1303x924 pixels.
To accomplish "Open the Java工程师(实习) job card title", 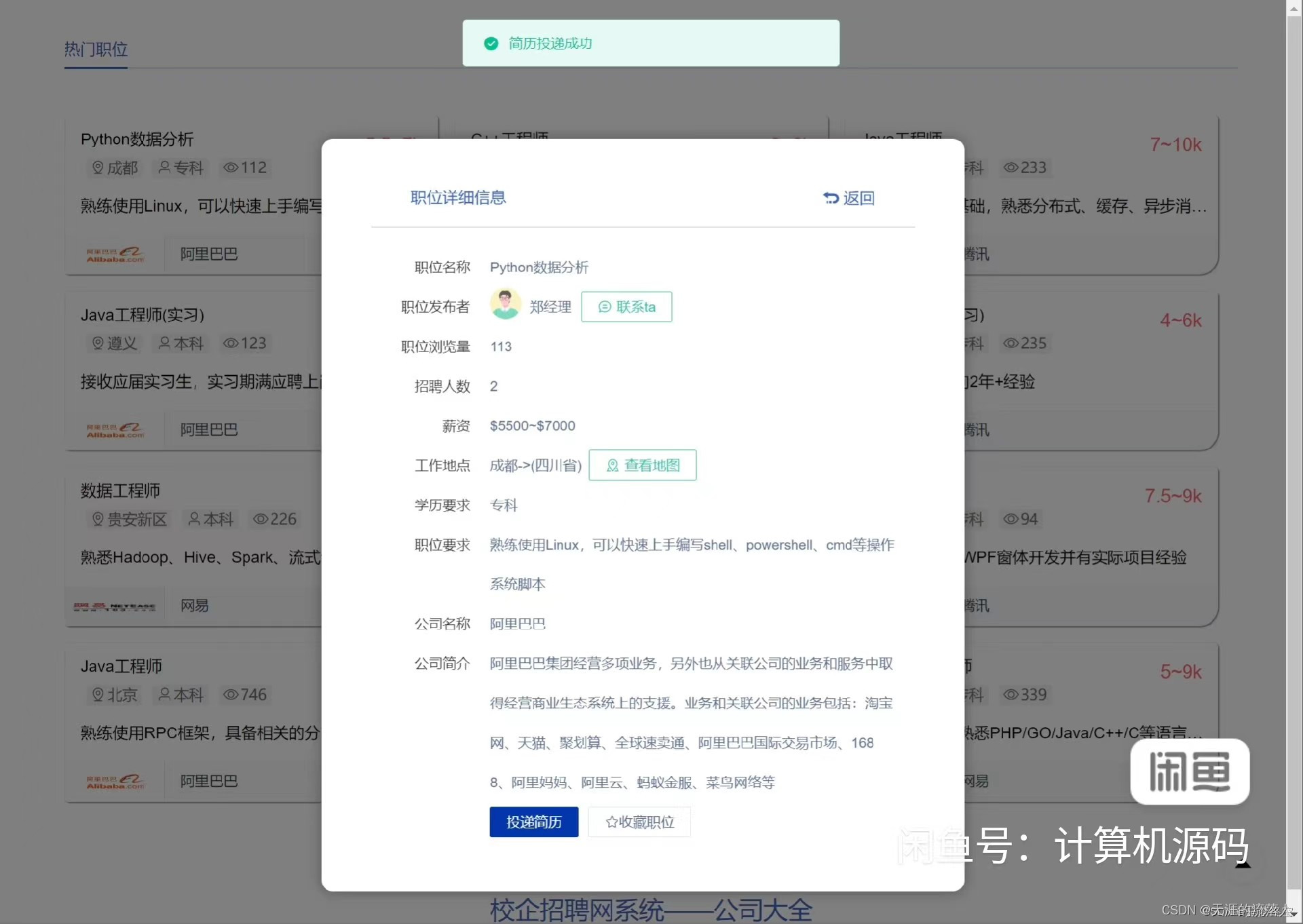I will pos(143,315).
